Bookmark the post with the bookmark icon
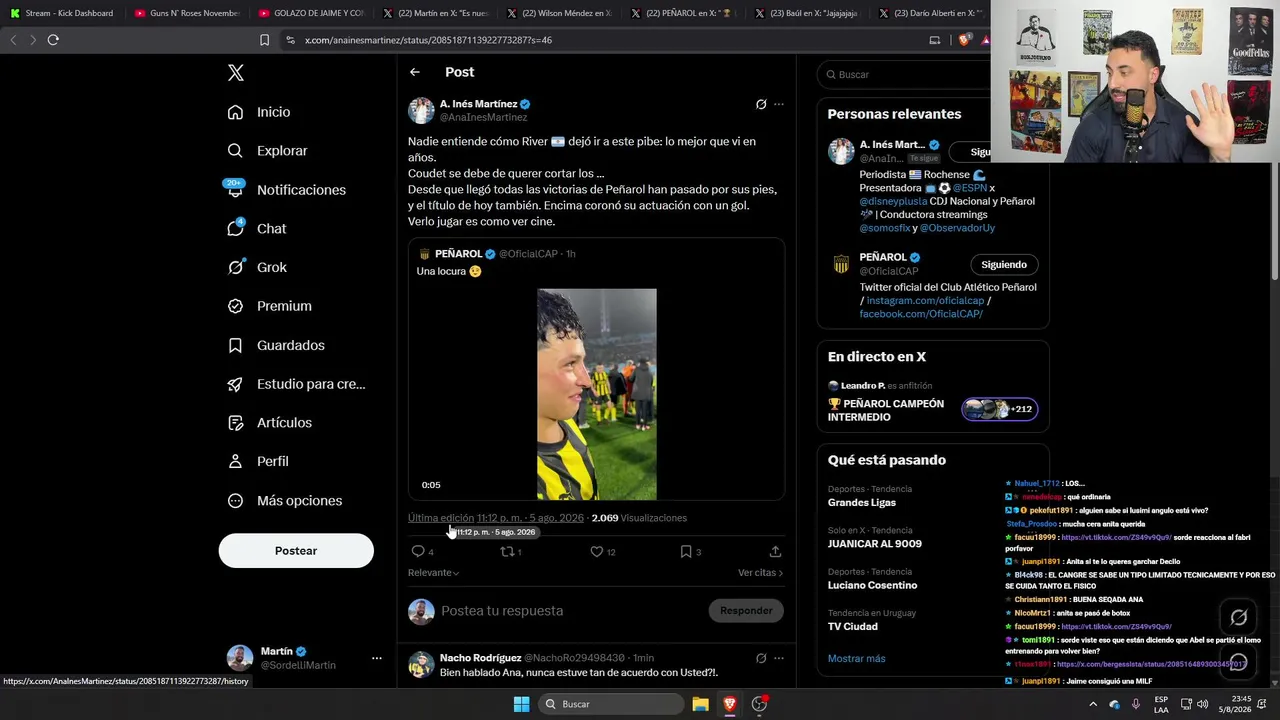The image size is (1280, 720). click(x=686, y=551)
